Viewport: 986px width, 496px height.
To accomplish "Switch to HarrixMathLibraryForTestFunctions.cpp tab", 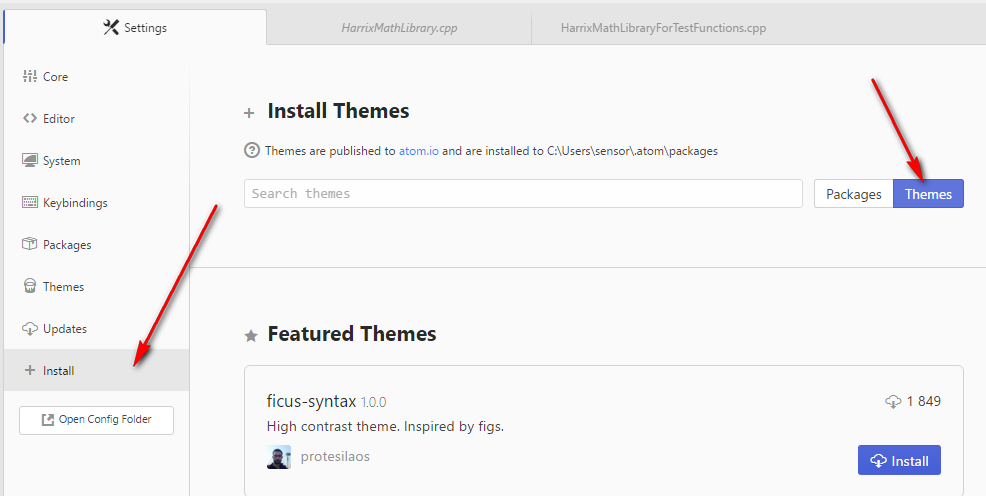I will 663,28.
